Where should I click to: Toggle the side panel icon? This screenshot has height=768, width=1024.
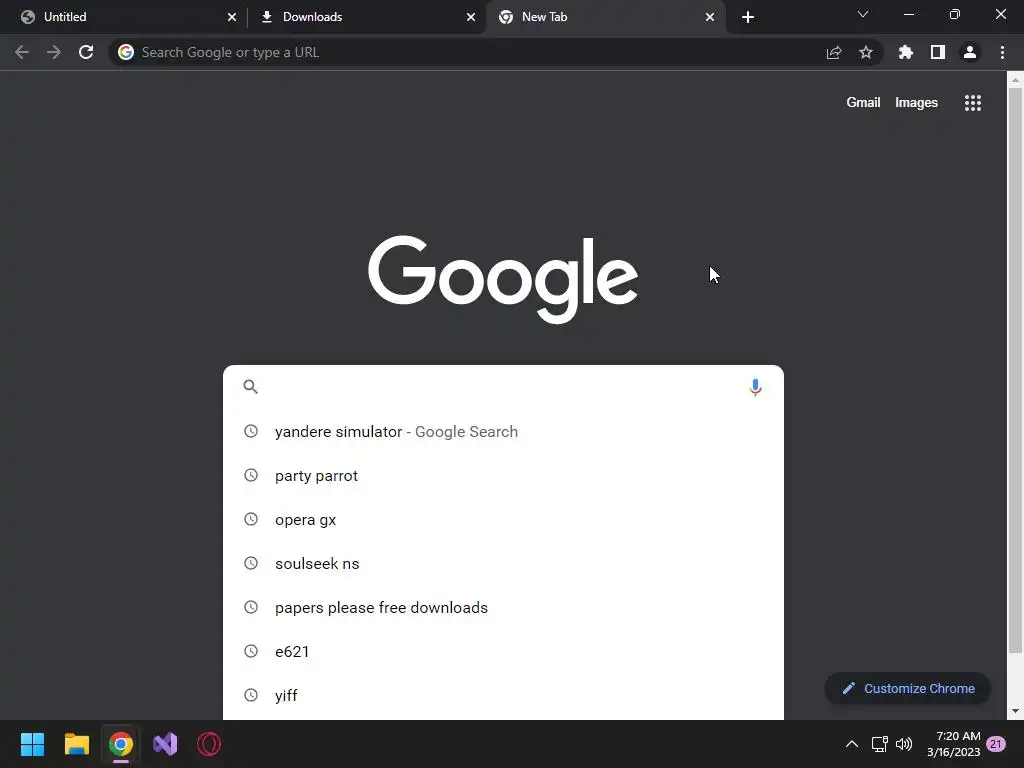[937, 52]
